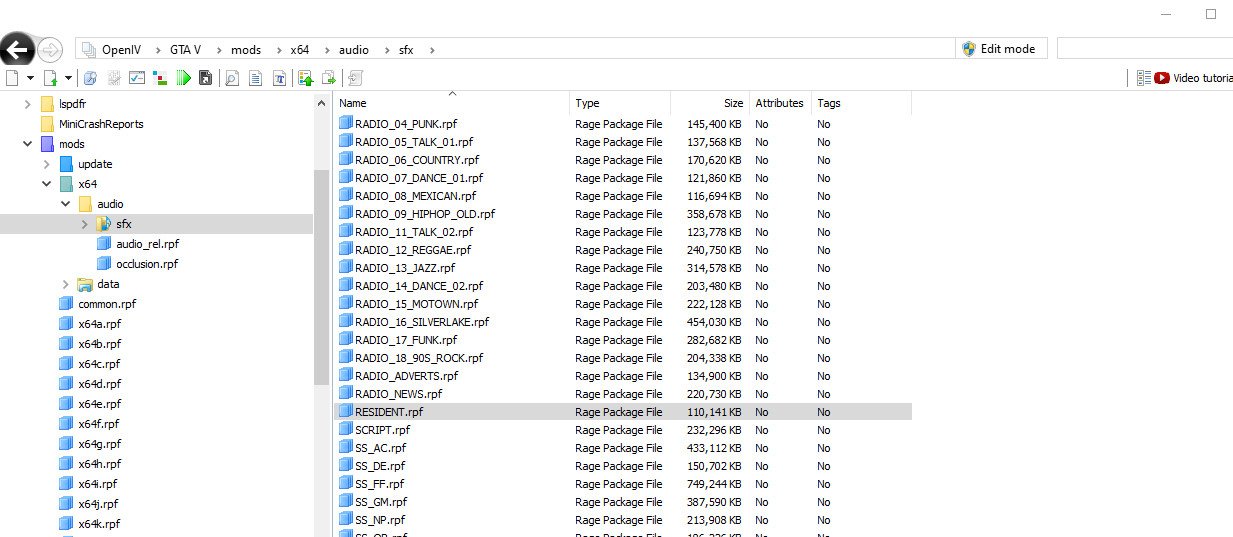Sort by the Attributes column header
This screenshot has width=1233, height=537.
(779, 103)
